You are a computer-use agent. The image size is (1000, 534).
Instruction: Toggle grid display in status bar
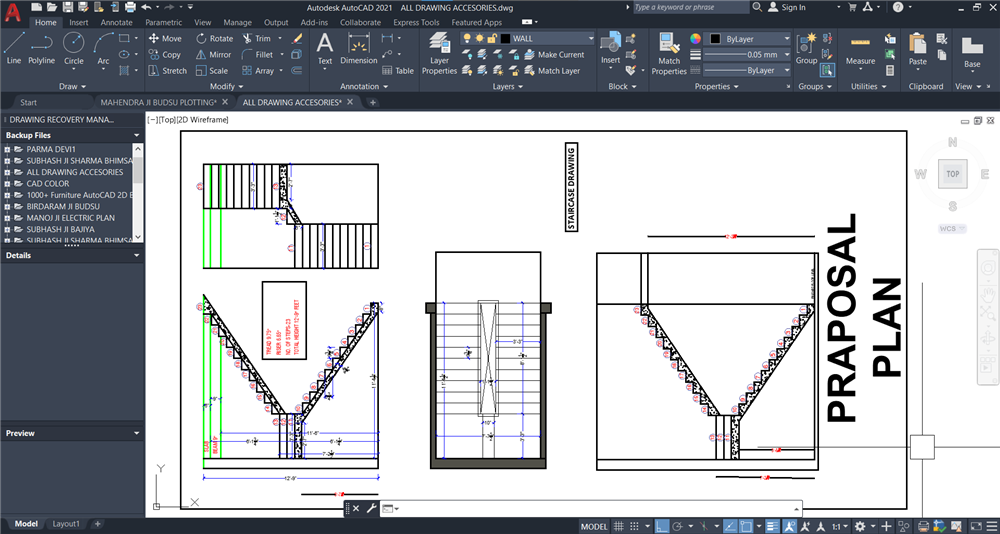[620, 526]
